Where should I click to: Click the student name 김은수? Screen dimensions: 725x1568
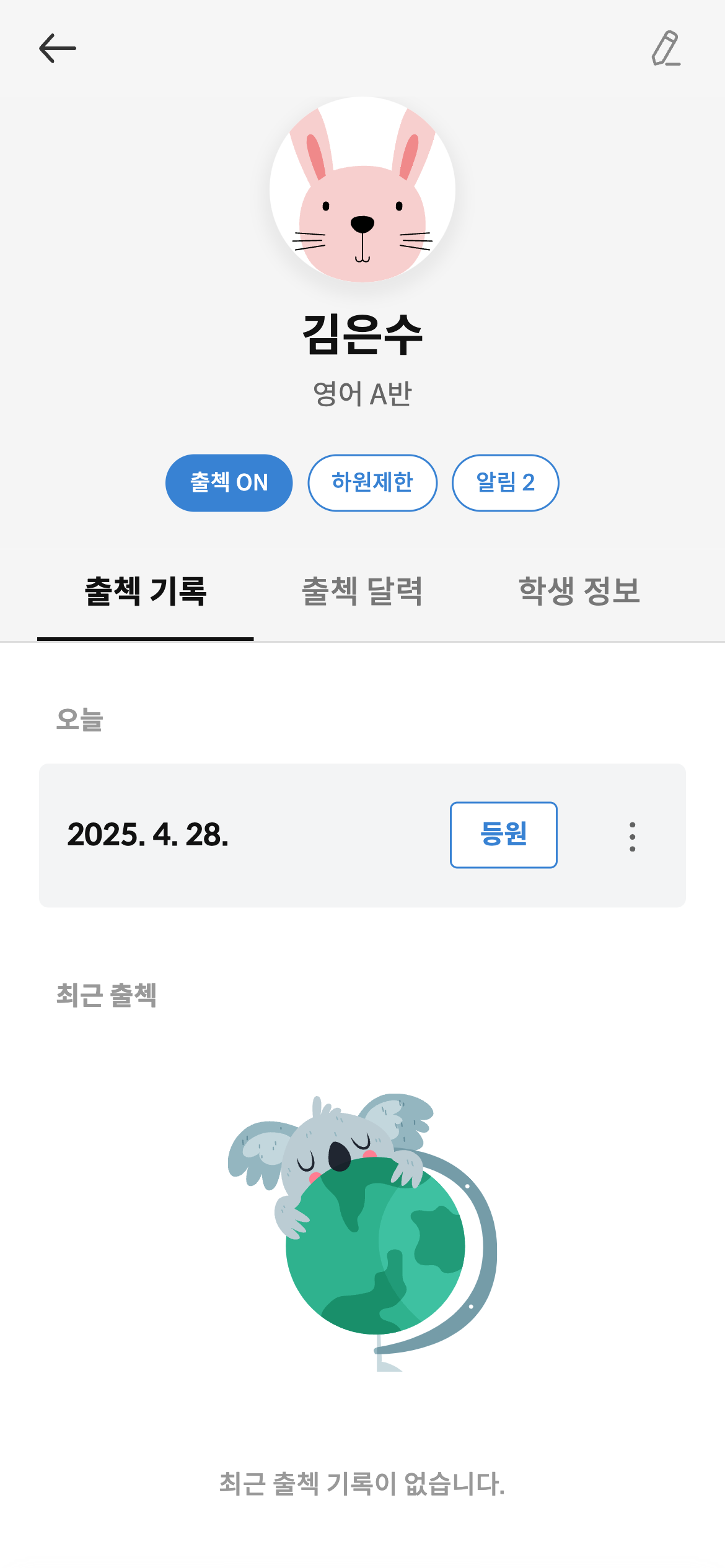pyautogui.click(x=362, y=334)
